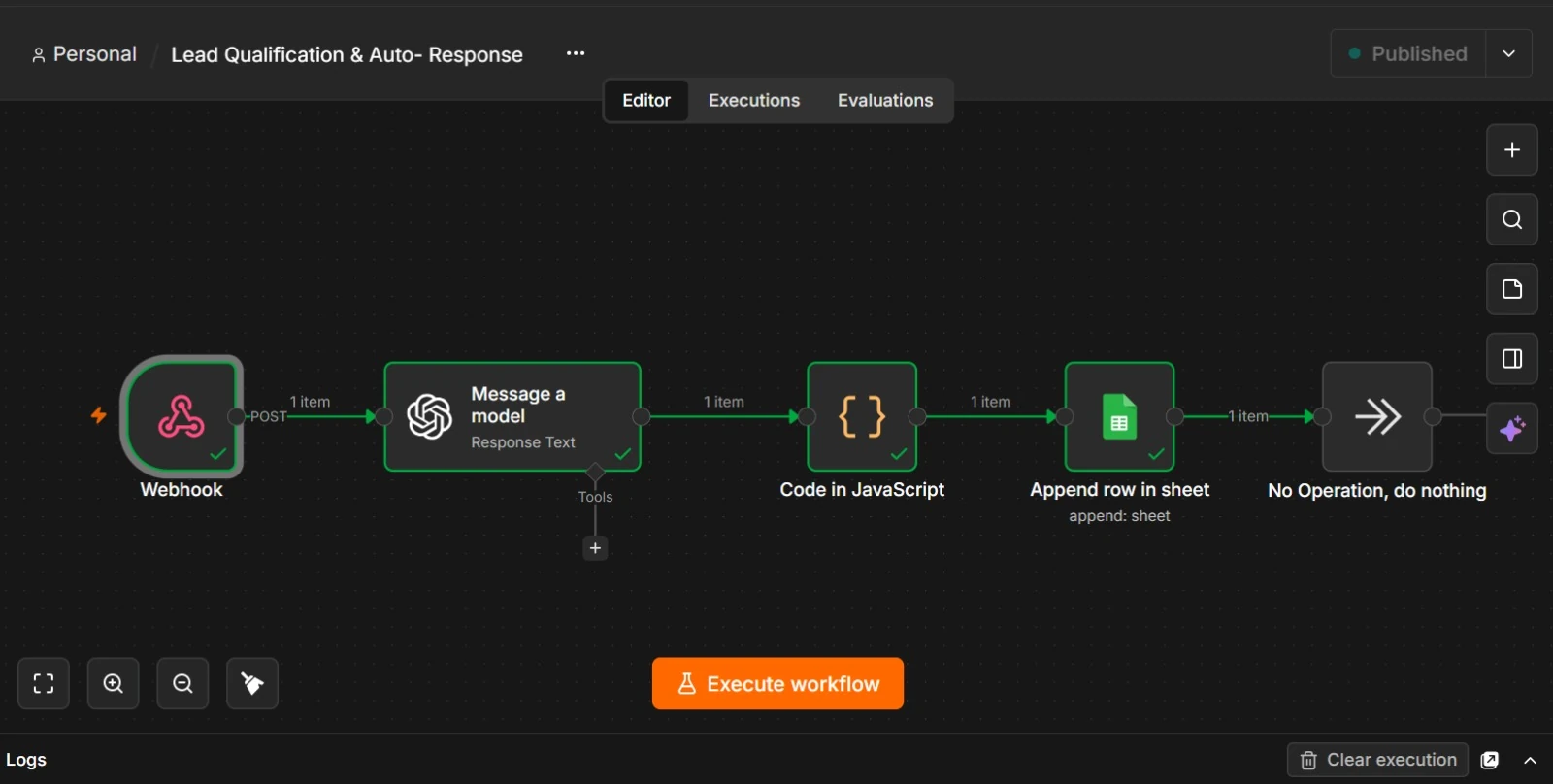Screen dimensions: 1553x784
Task: Toggle the side panel layout button
Action: click(1512, 359)
